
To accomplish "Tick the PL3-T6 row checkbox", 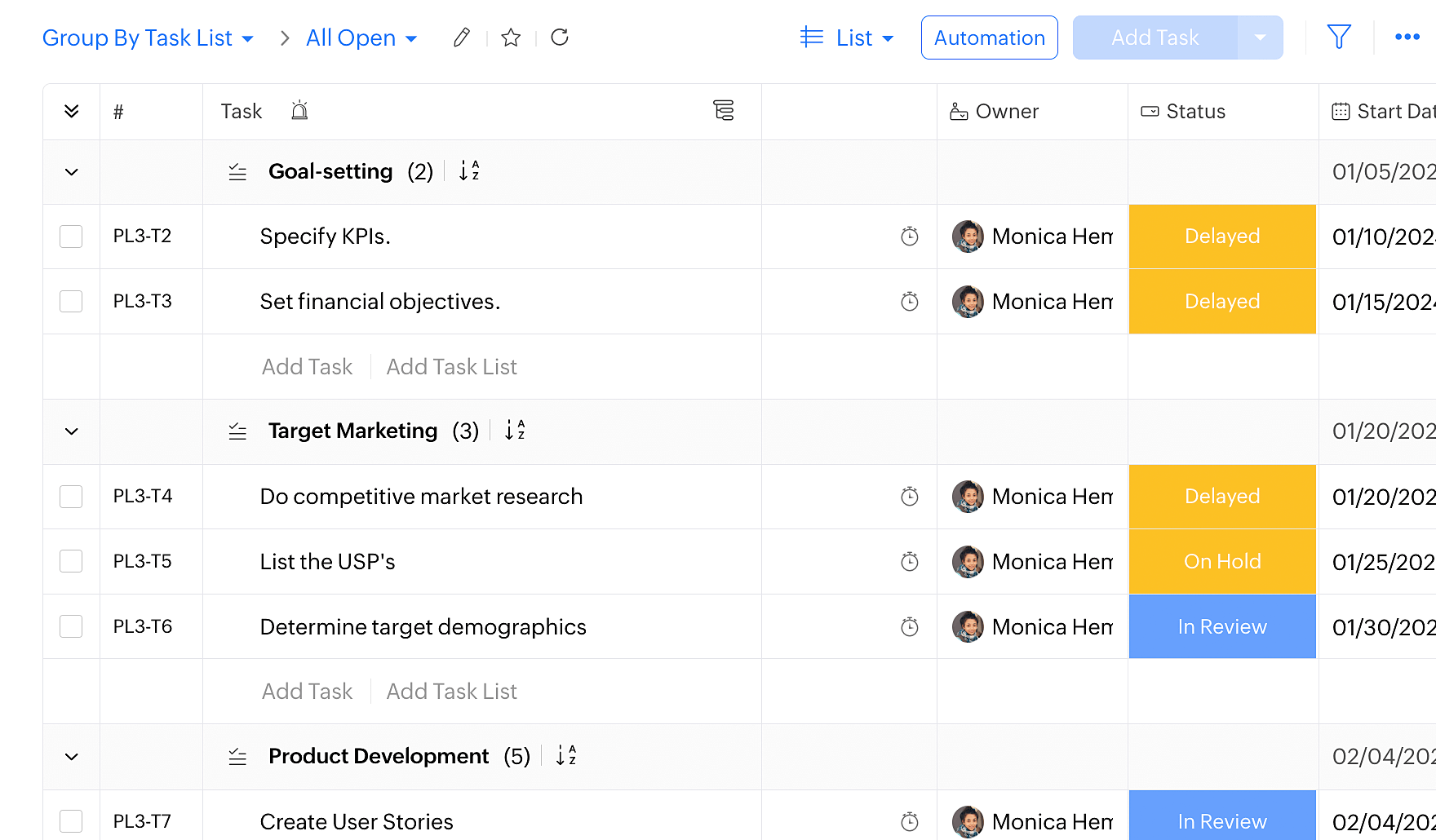I will pyautogui.click(x=71, y=626).
